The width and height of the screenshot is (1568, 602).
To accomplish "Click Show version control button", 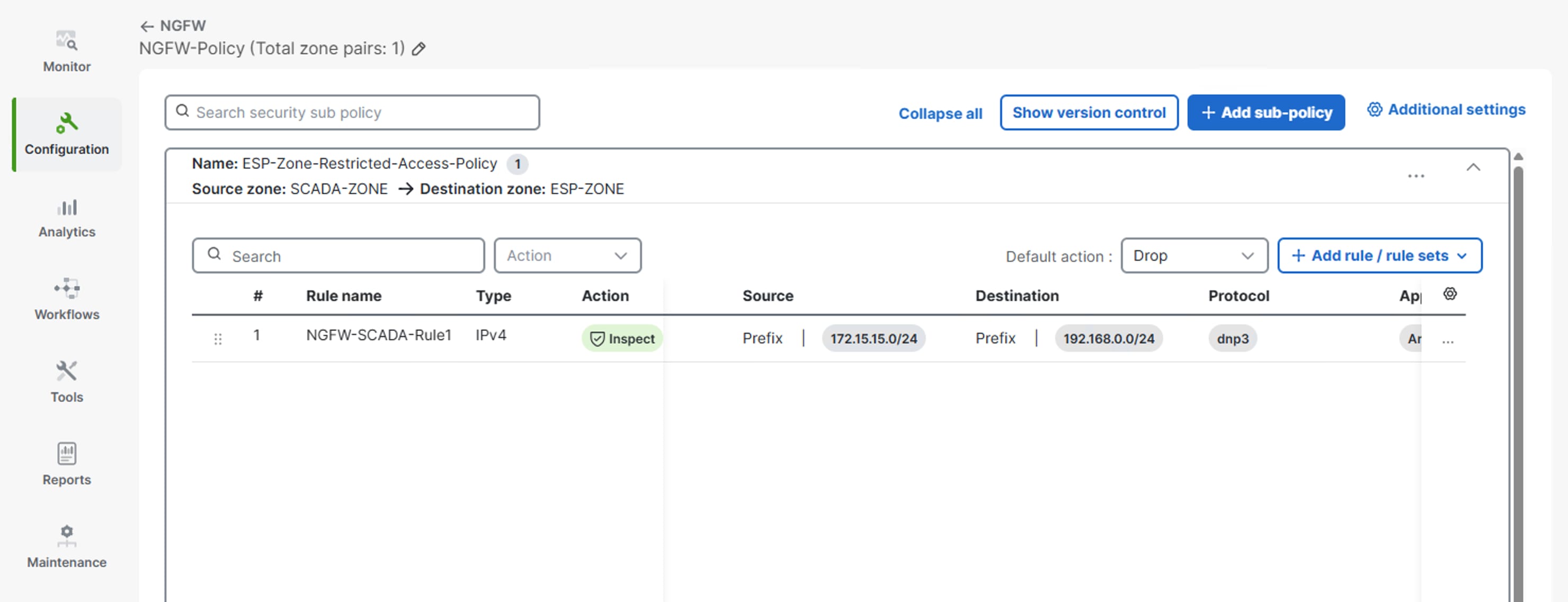I will [x=1089, y=112].
